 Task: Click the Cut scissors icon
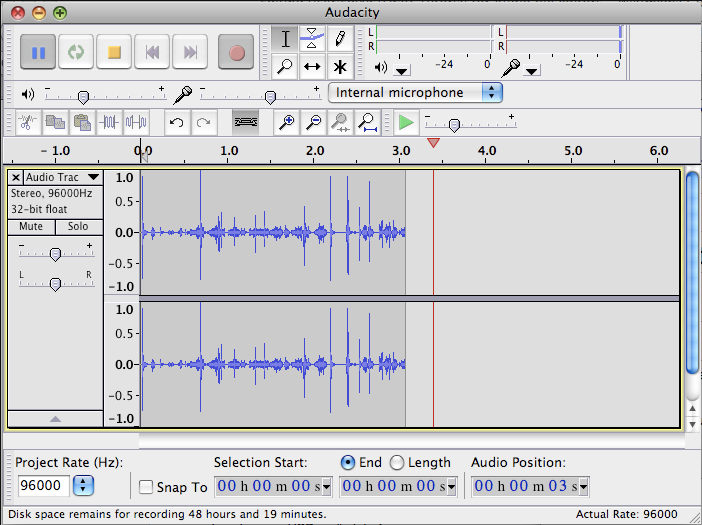tap(28, 122)
